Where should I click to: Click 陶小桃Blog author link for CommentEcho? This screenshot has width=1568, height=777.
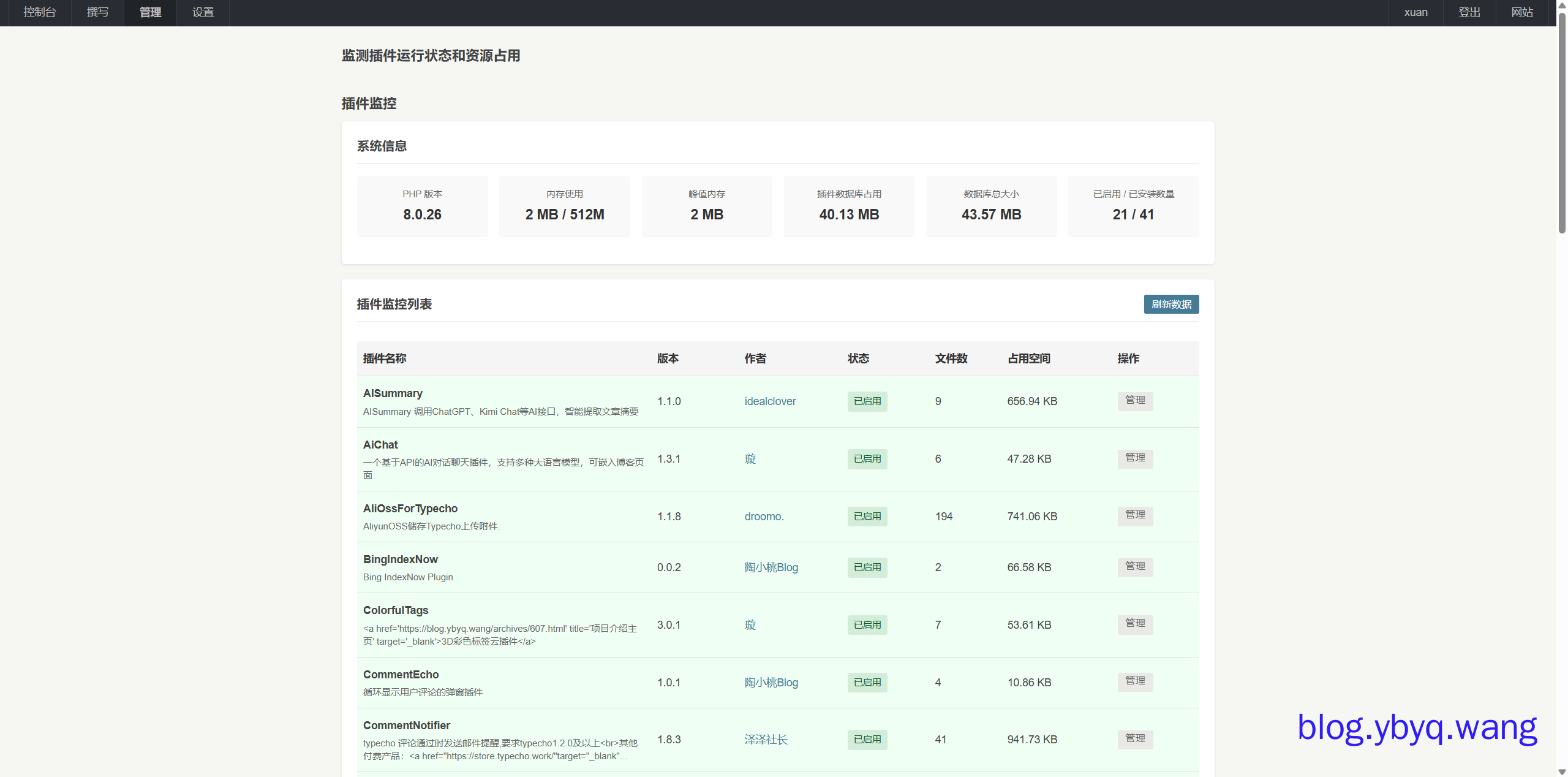click(x=771, y=683)
